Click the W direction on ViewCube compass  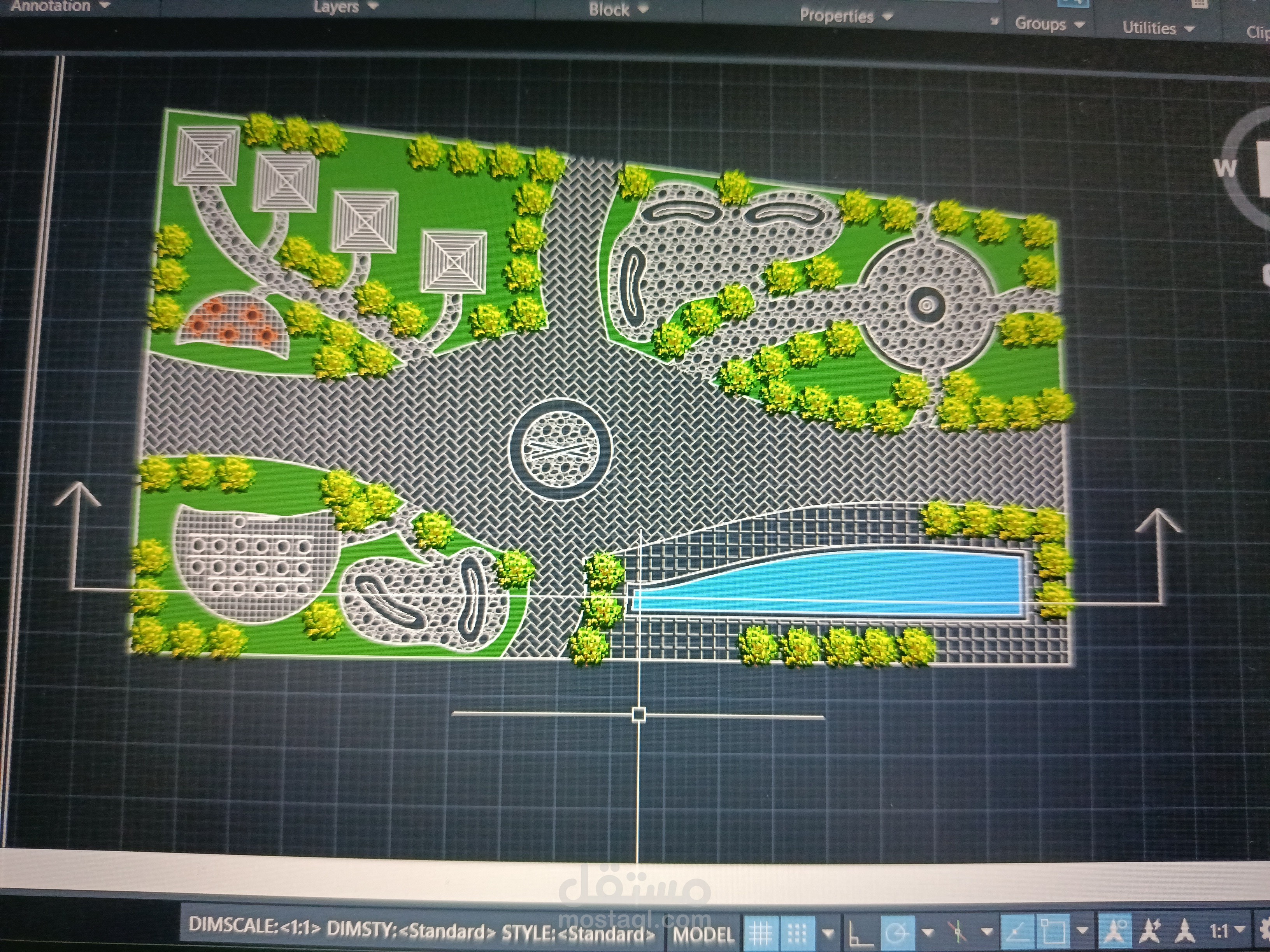pyautogui.click(x=1226, y=168)
